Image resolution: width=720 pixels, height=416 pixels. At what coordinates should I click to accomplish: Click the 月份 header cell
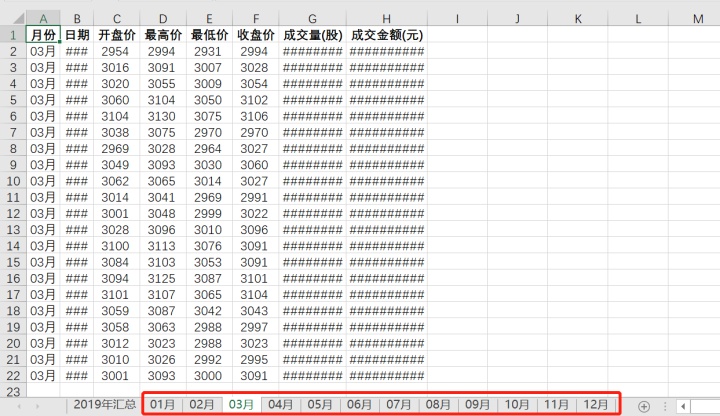[x=43, y=35]
